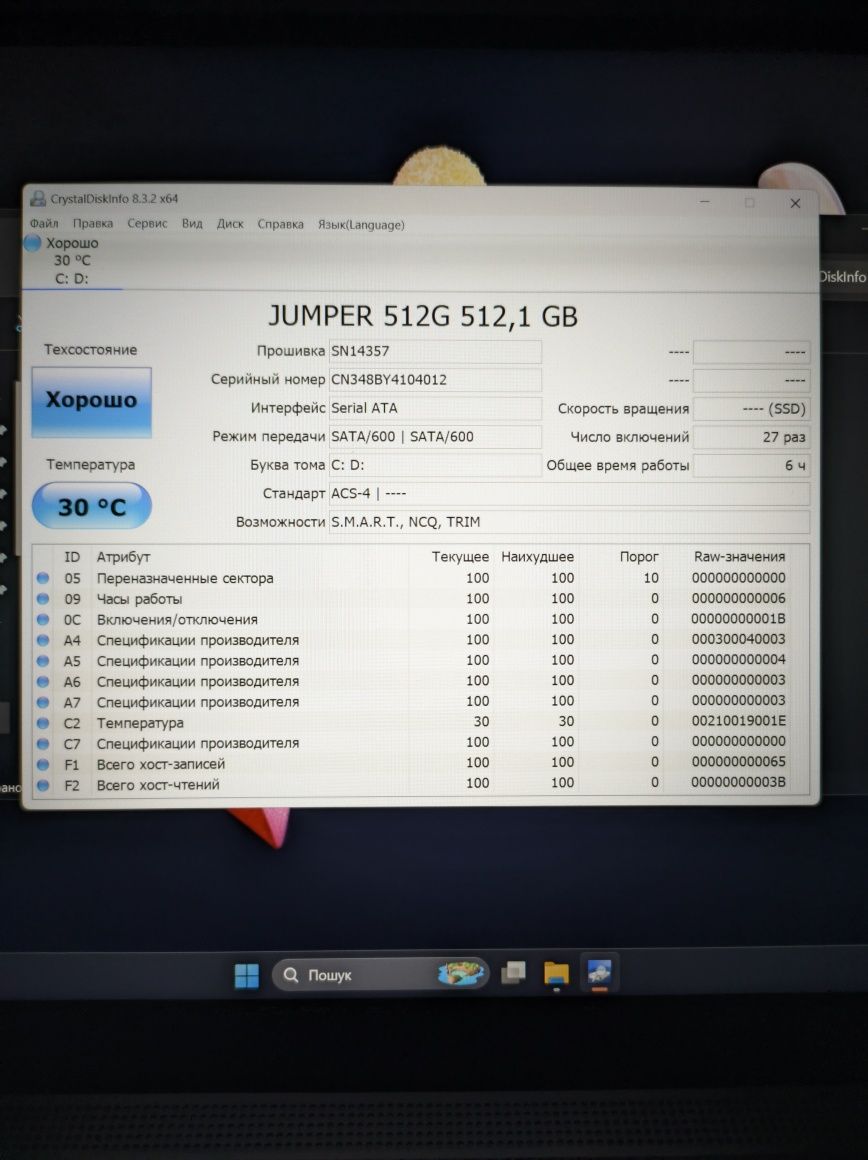This screenshot has height=1160, width=868.
Task: Select the Часы работы attribute text
Action: pos(139,599)
